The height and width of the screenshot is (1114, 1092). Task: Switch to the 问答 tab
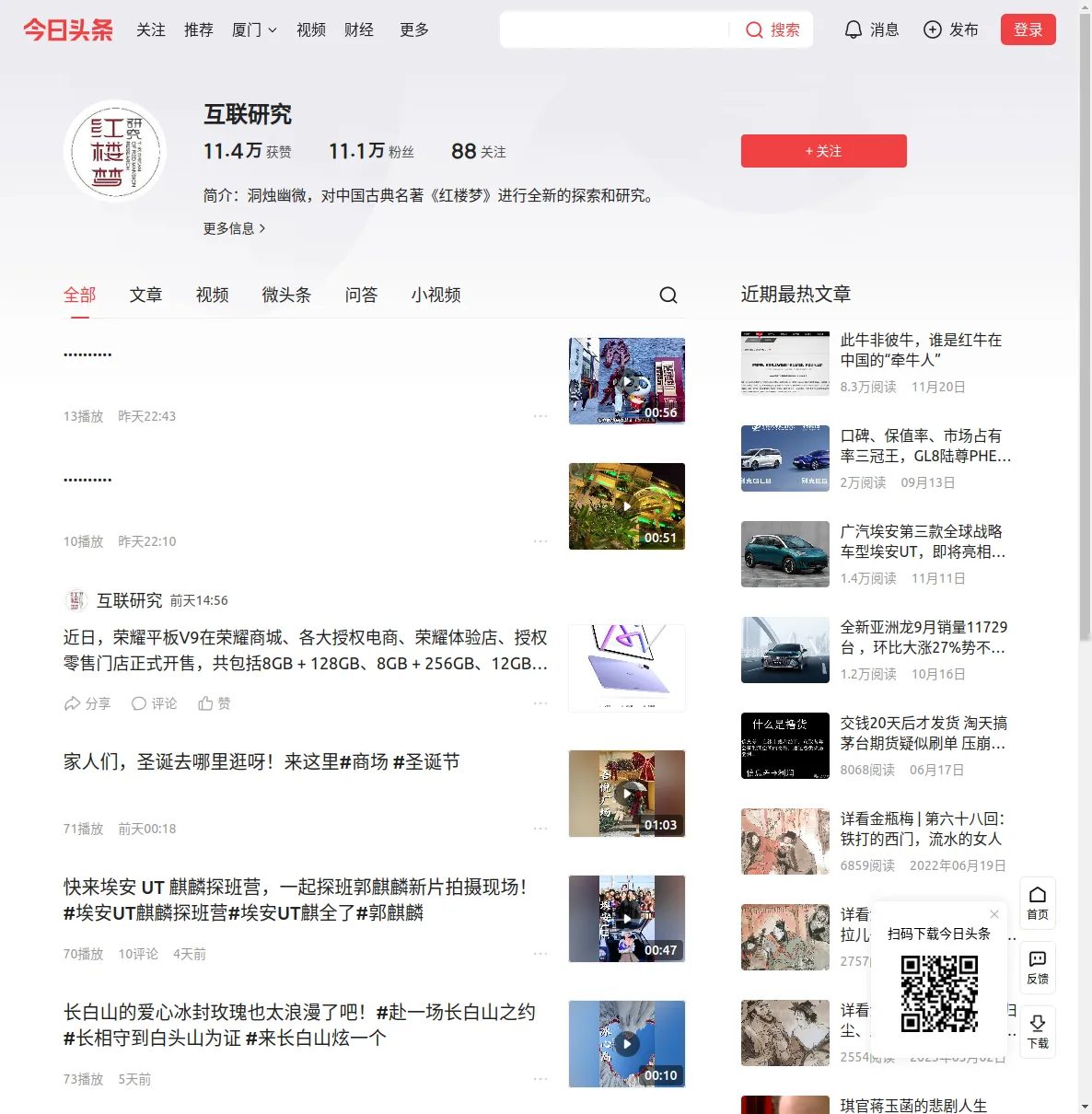click(361, 295)
